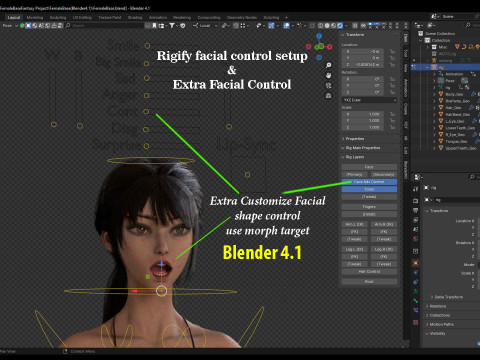This screenshot has height=360, width=480.
Task: Switch perspective/orthographic view gizmo icon
Action: [x=328, y=96]
